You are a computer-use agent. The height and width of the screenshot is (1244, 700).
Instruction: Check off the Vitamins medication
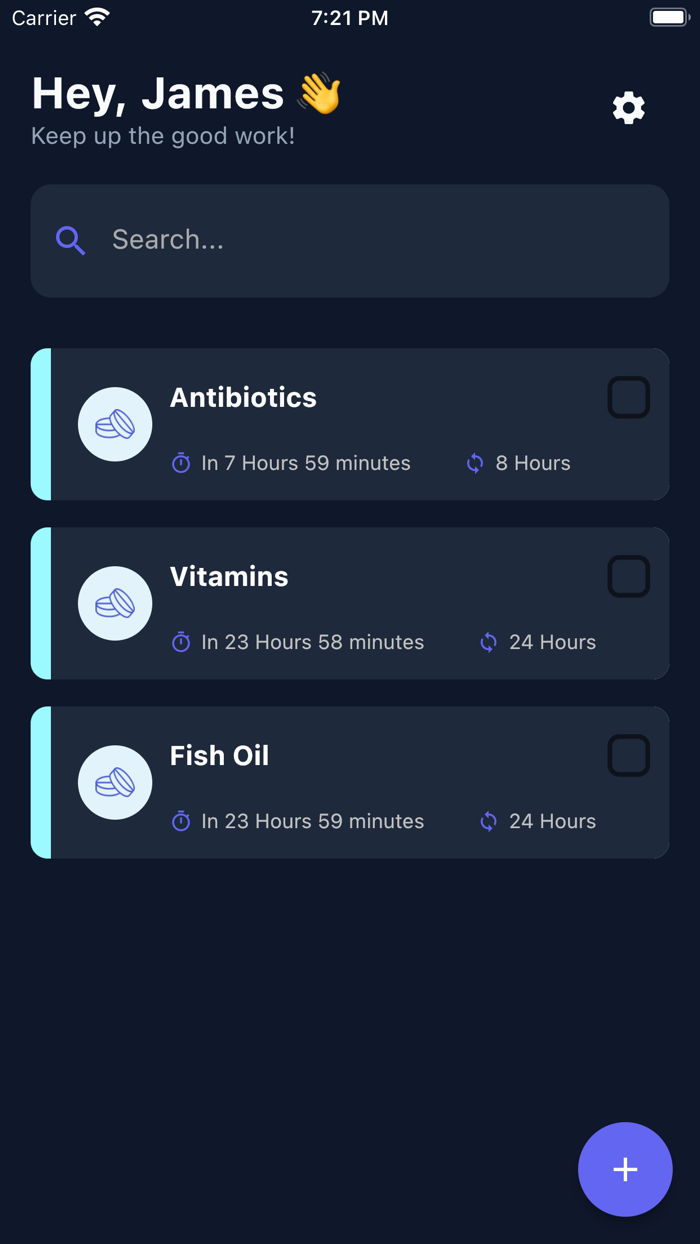tap(629, 576)
